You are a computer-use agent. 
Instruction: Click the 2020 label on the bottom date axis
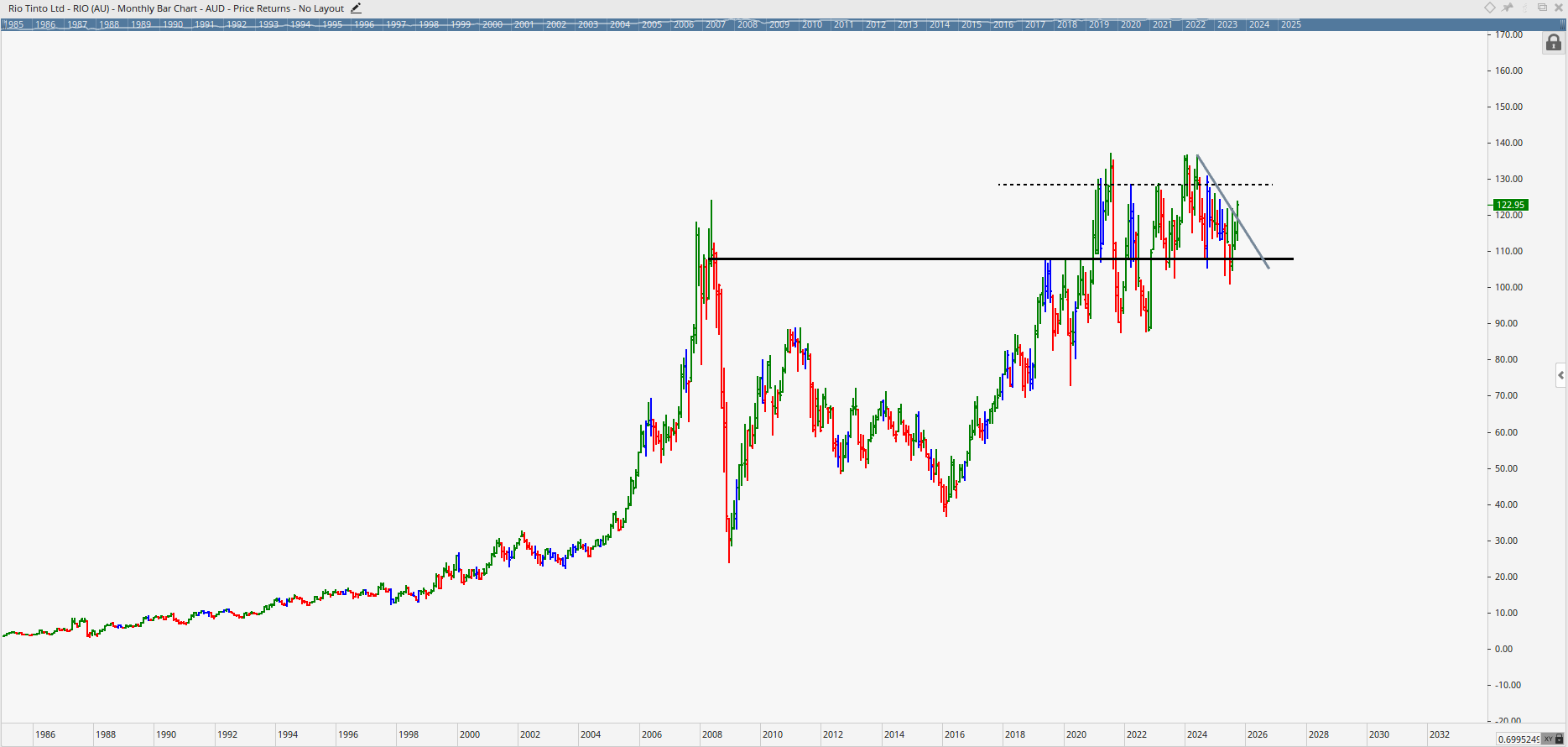click(x=1076, y=734)
